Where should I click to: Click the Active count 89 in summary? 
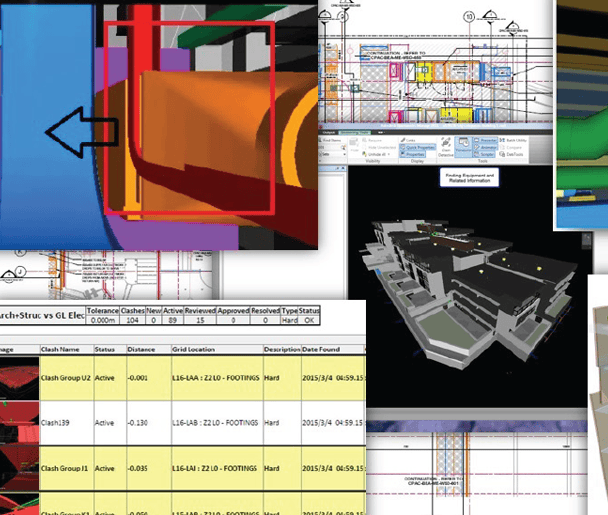pyautogui.click(x=173, y=320)
